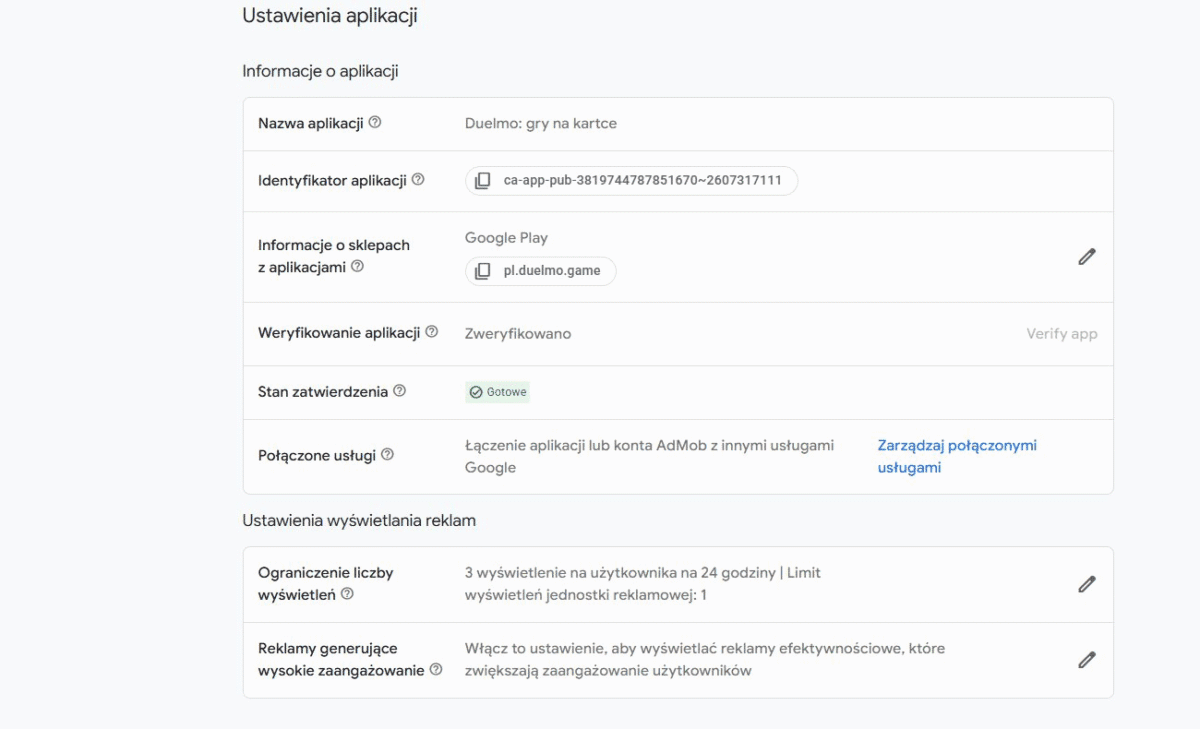Screen dimensions: 1200x729
Task: Click the Połączone usługi row label
Action: tap(317, 455)
